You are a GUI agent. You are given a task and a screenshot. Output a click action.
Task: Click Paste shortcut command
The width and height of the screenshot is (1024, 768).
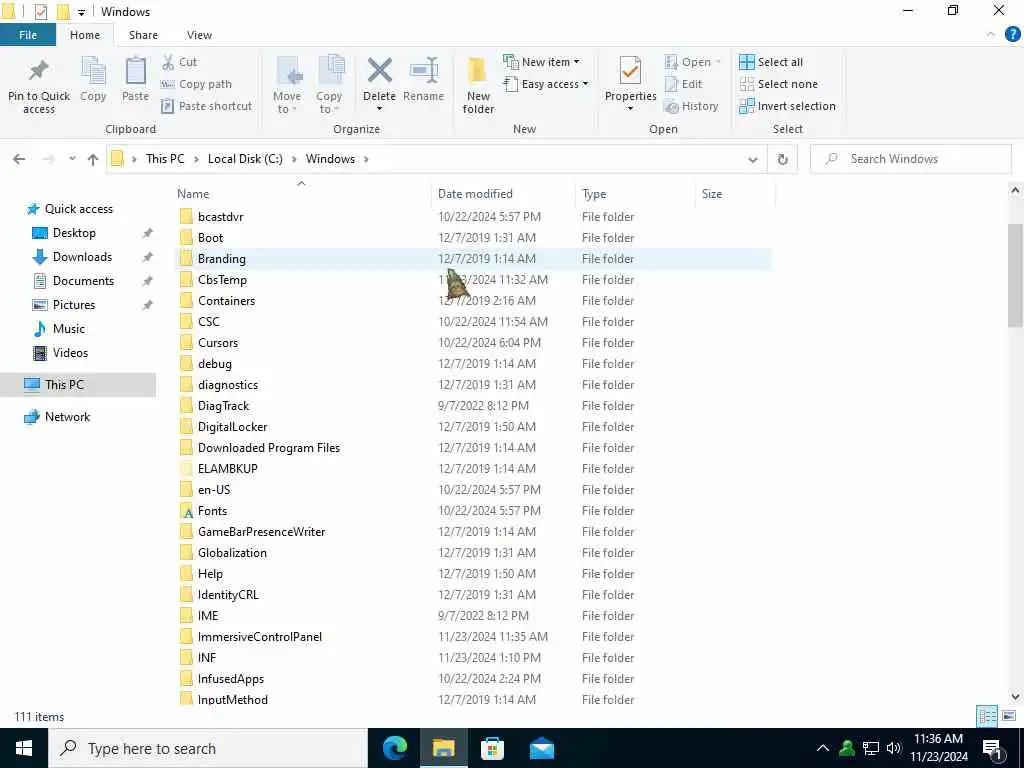[x=206, y=106]
